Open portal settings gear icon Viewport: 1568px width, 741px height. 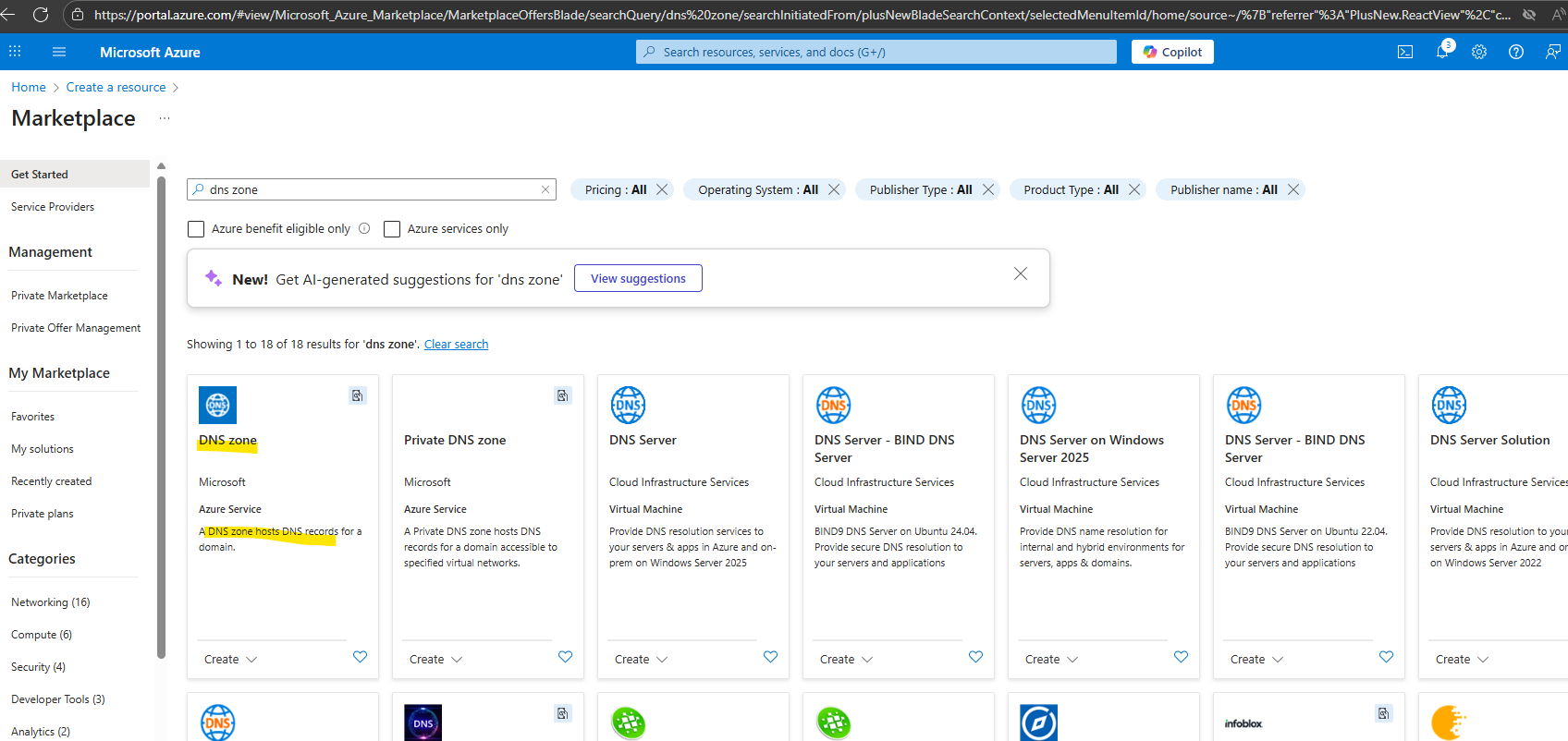[1479, 53]
